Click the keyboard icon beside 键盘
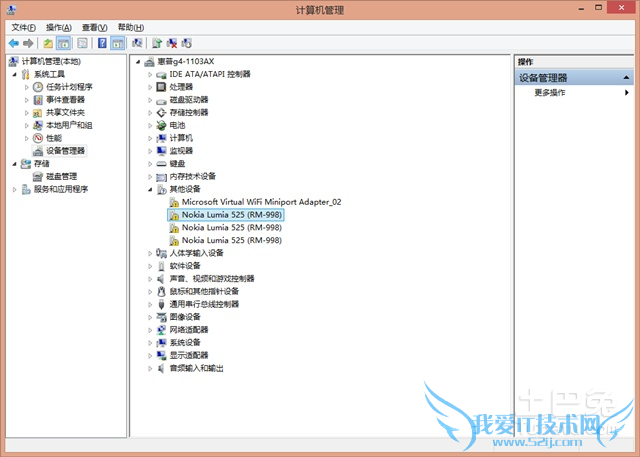The width and height of the screenshot is (640, 457). pyautogui.click(x=162, y=164)
